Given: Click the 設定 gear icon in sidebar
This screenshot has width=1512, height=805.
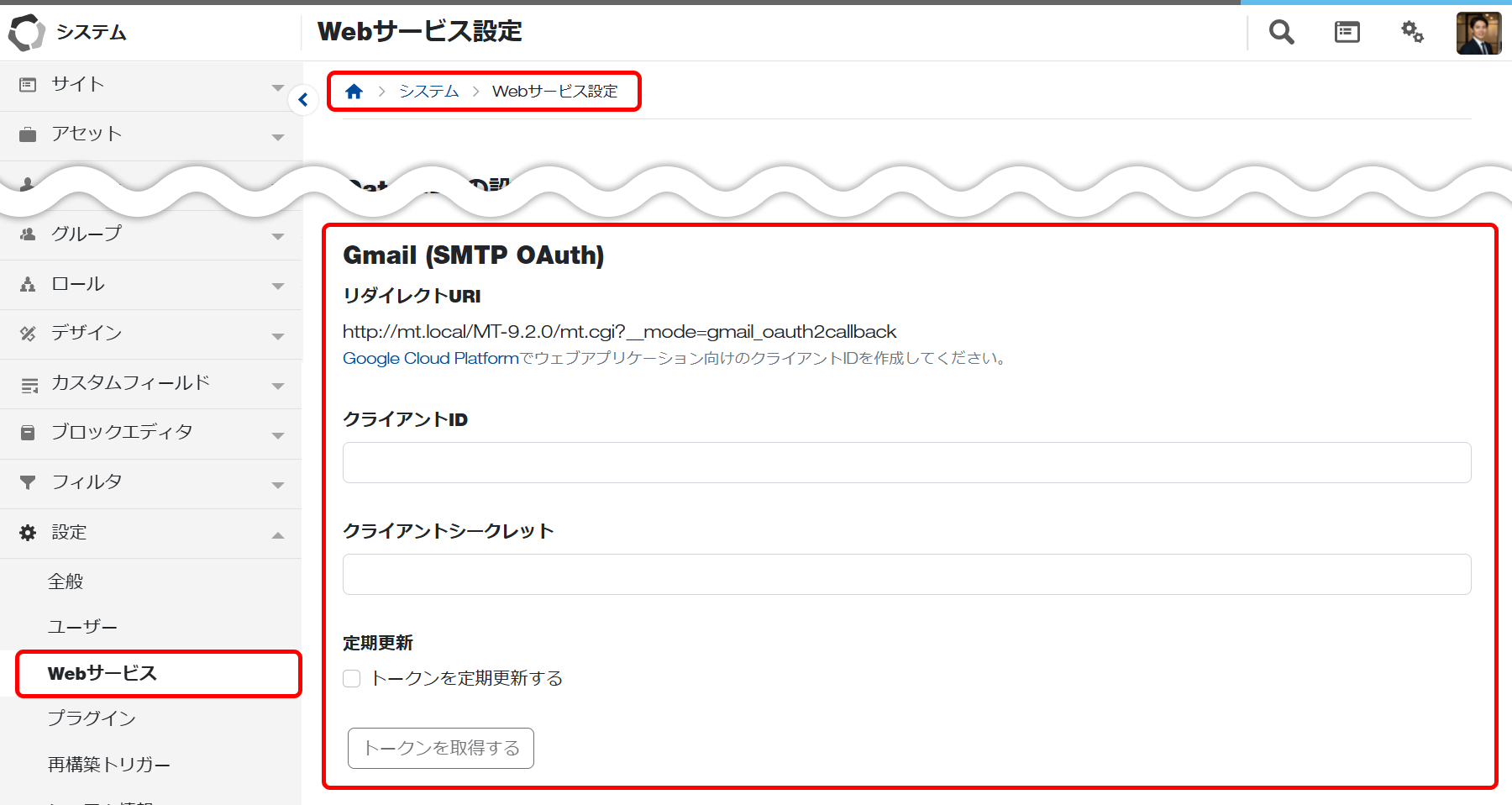Looking at the screenshot, I should click(28, 533).
